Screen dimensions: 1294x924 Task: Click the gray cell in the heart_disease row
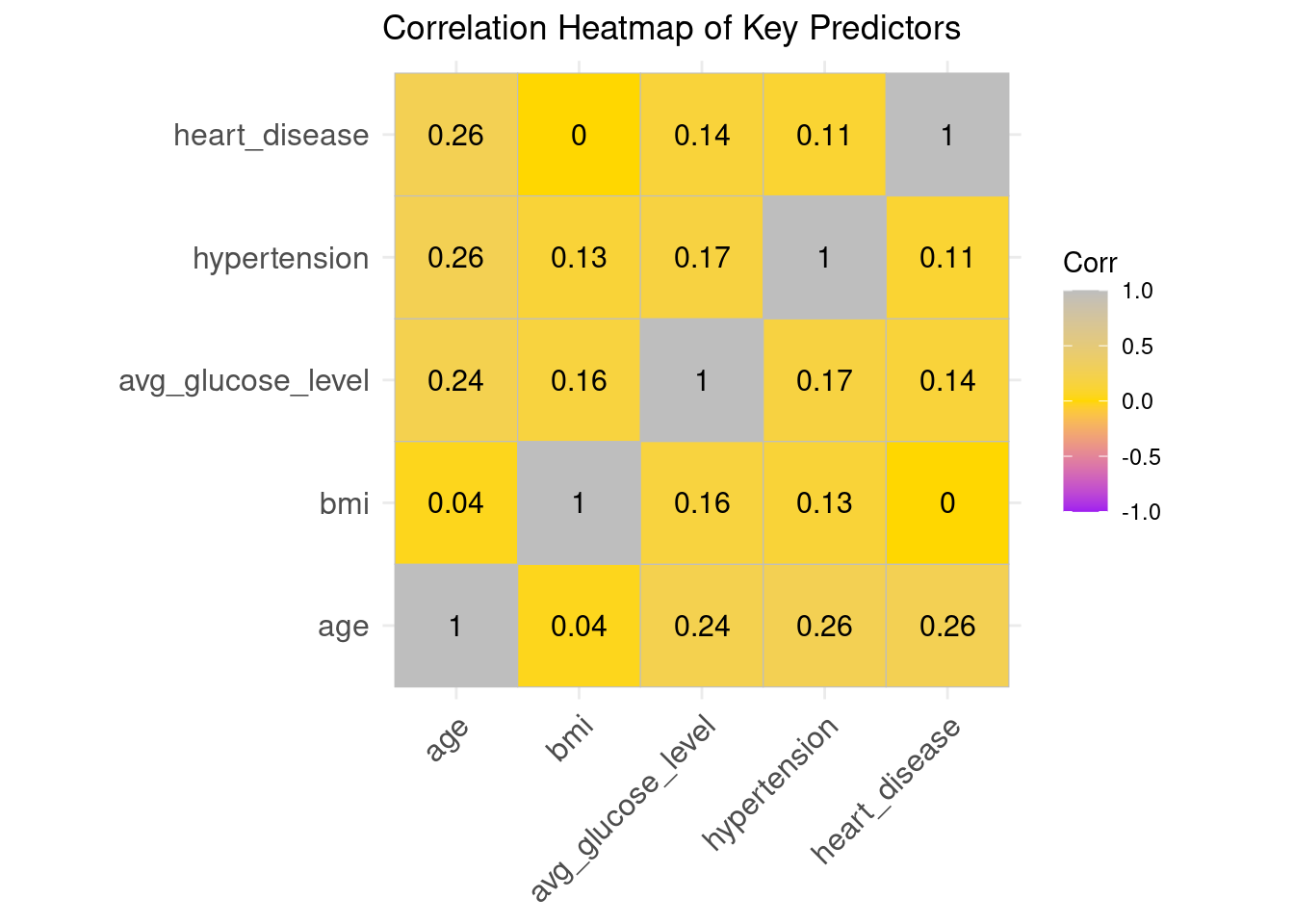[x=947, y=136]
